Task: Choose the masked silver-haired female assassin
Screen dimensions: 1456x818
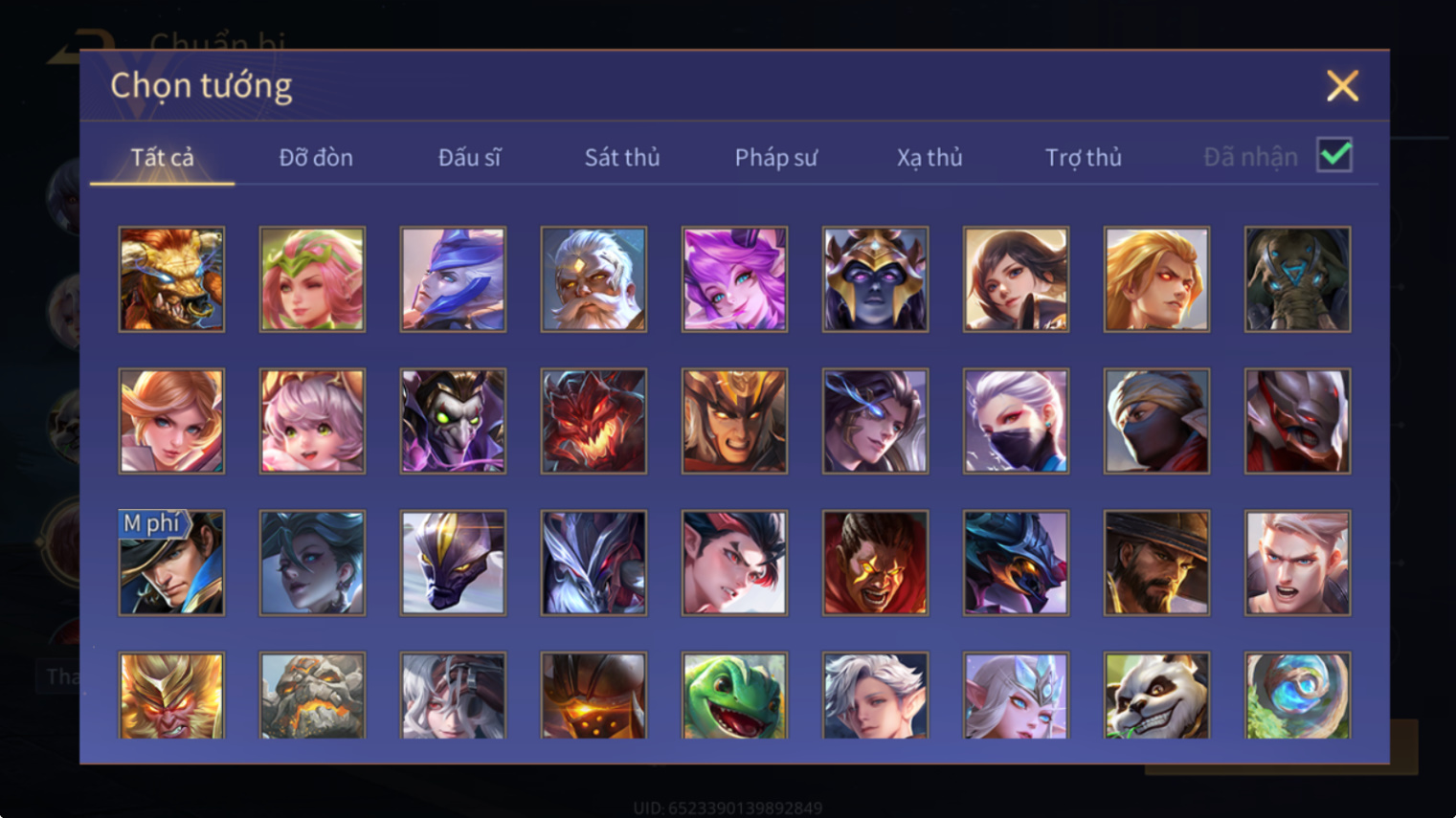Action: [1016, 421]
